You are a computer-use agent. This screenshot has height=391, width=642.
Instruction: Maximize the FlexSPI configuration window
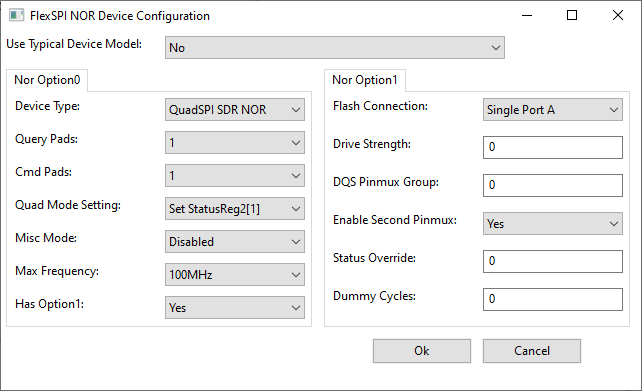[x=572, y=16]
